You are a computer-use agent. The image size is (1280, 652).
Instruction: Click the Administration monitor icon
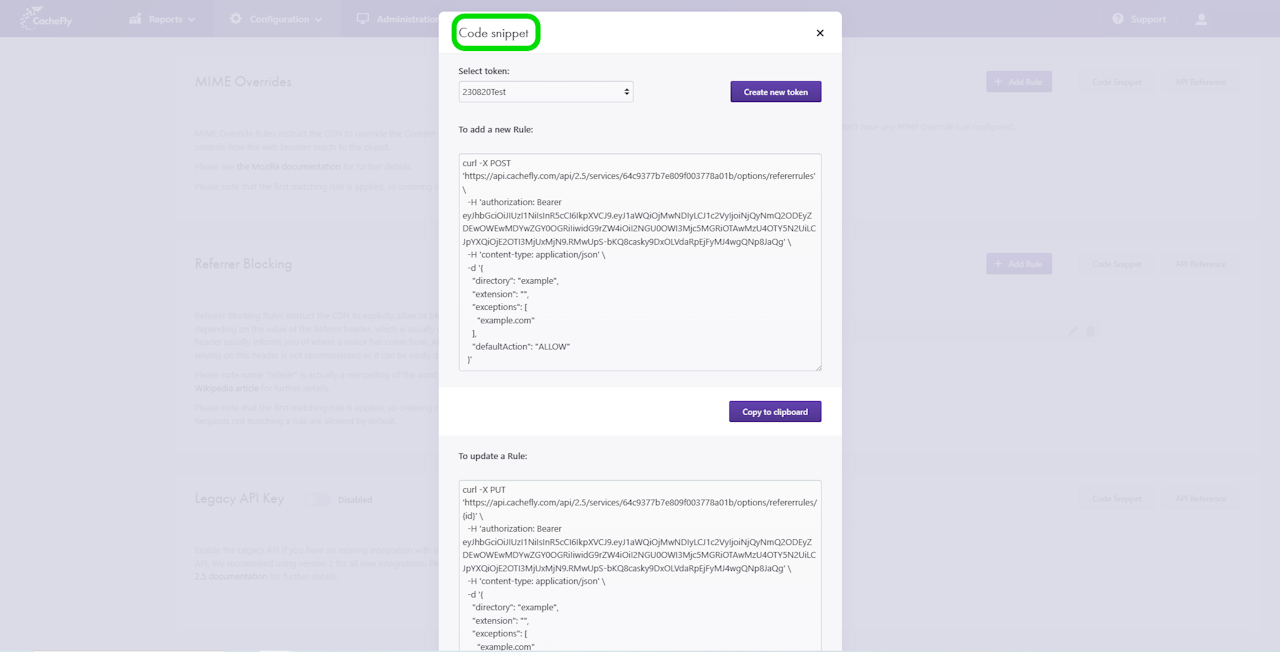pyautogui.click(x=363, y=19)
